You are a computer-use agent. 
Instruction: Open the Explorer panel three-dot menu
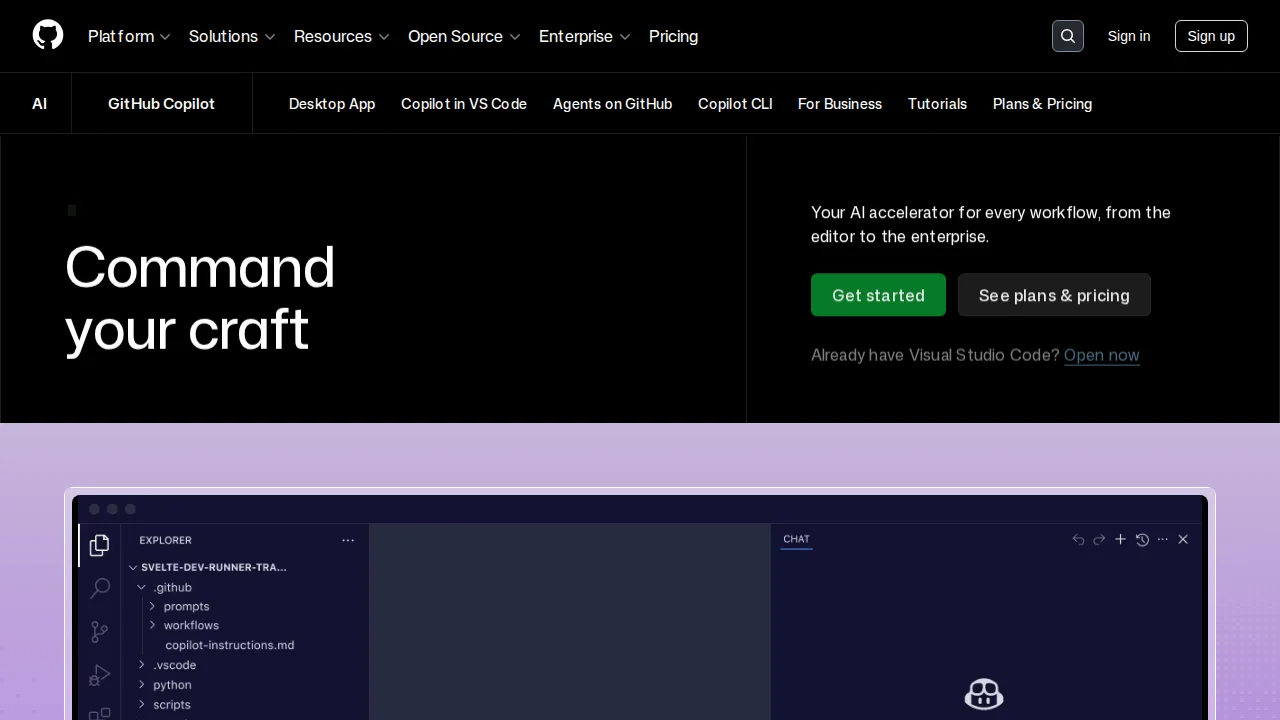(348, 540)
